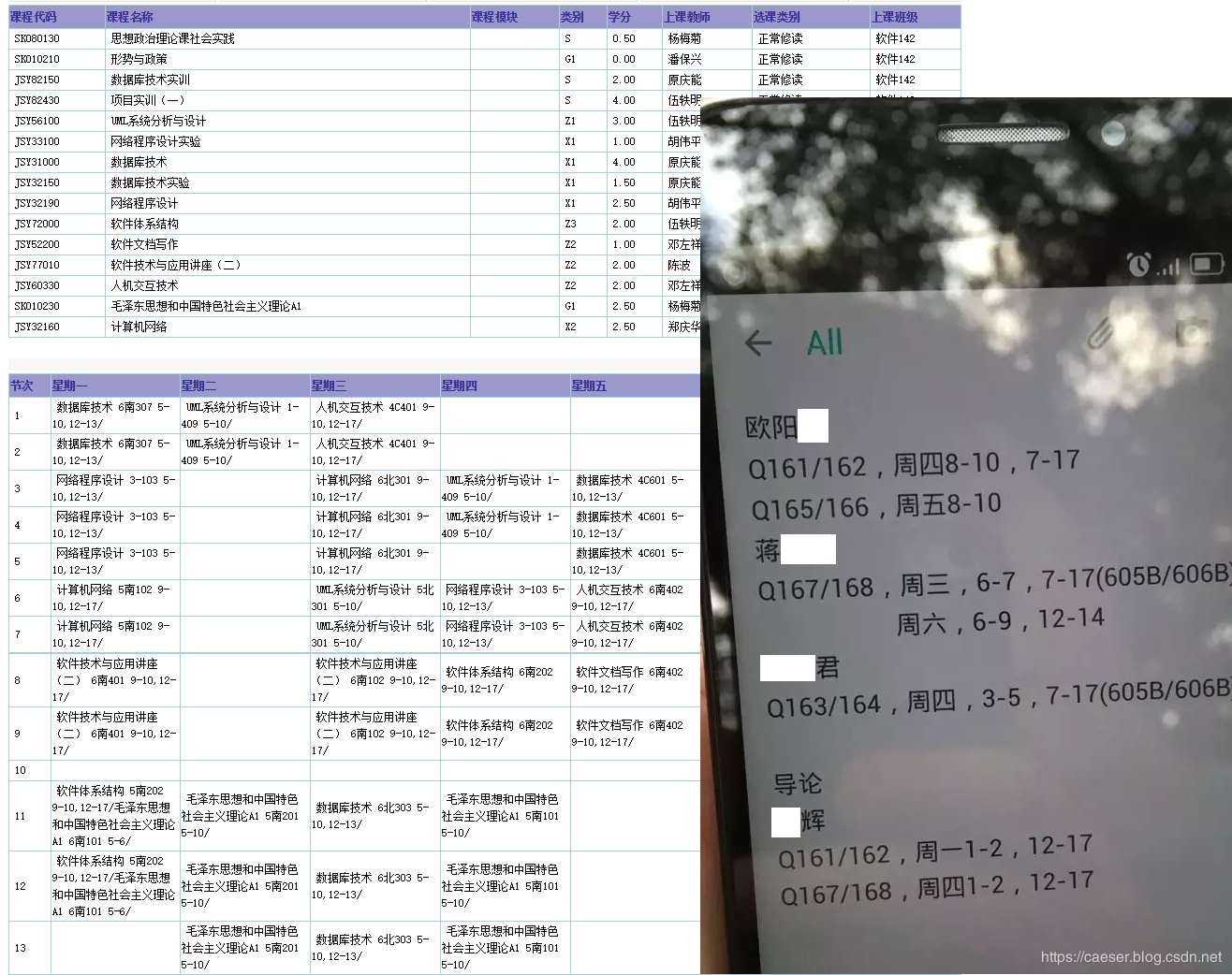Select 网络程序设计实验 in the course list
Viewport: 1232px width, 975px height.
click(x=156, y=141)
